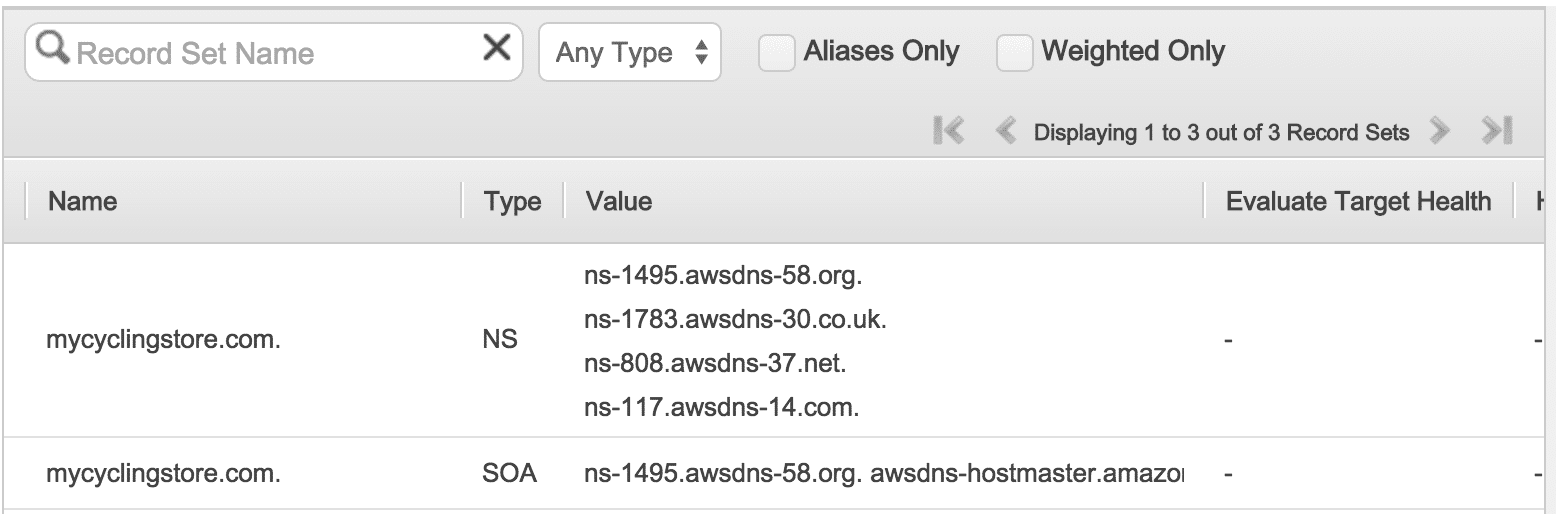
Task: Enable the Weighted Only checkbox
Action: click(x=1014, y=53)
